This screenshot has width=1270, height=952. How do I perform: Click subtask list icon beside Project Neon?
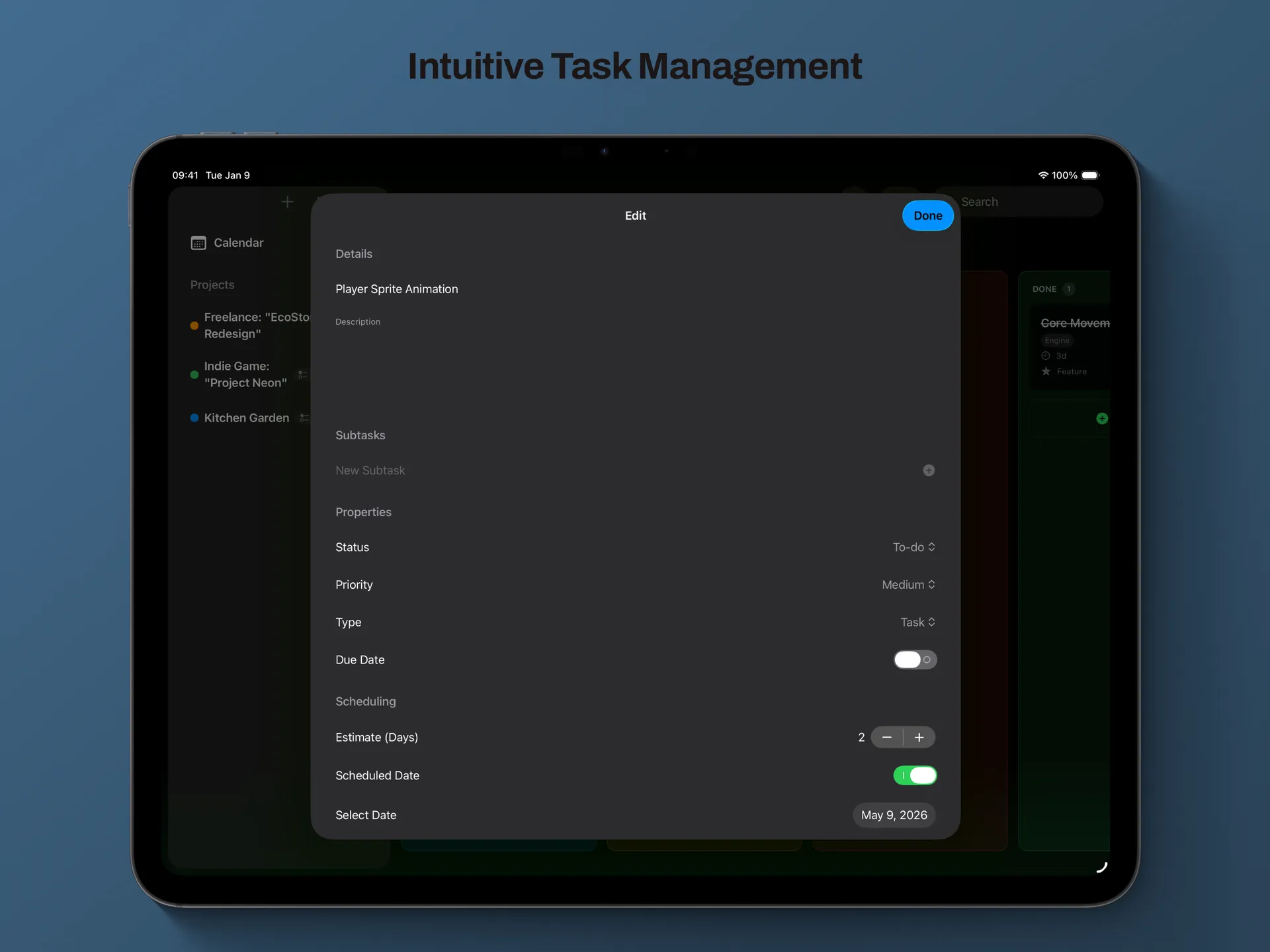tap(302, 374)
